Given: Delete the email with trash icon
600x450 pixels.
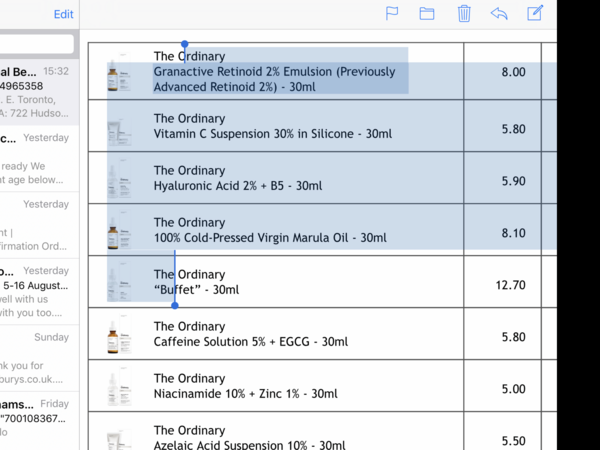Looking at the screenshot, I should (x=464, y=14).
